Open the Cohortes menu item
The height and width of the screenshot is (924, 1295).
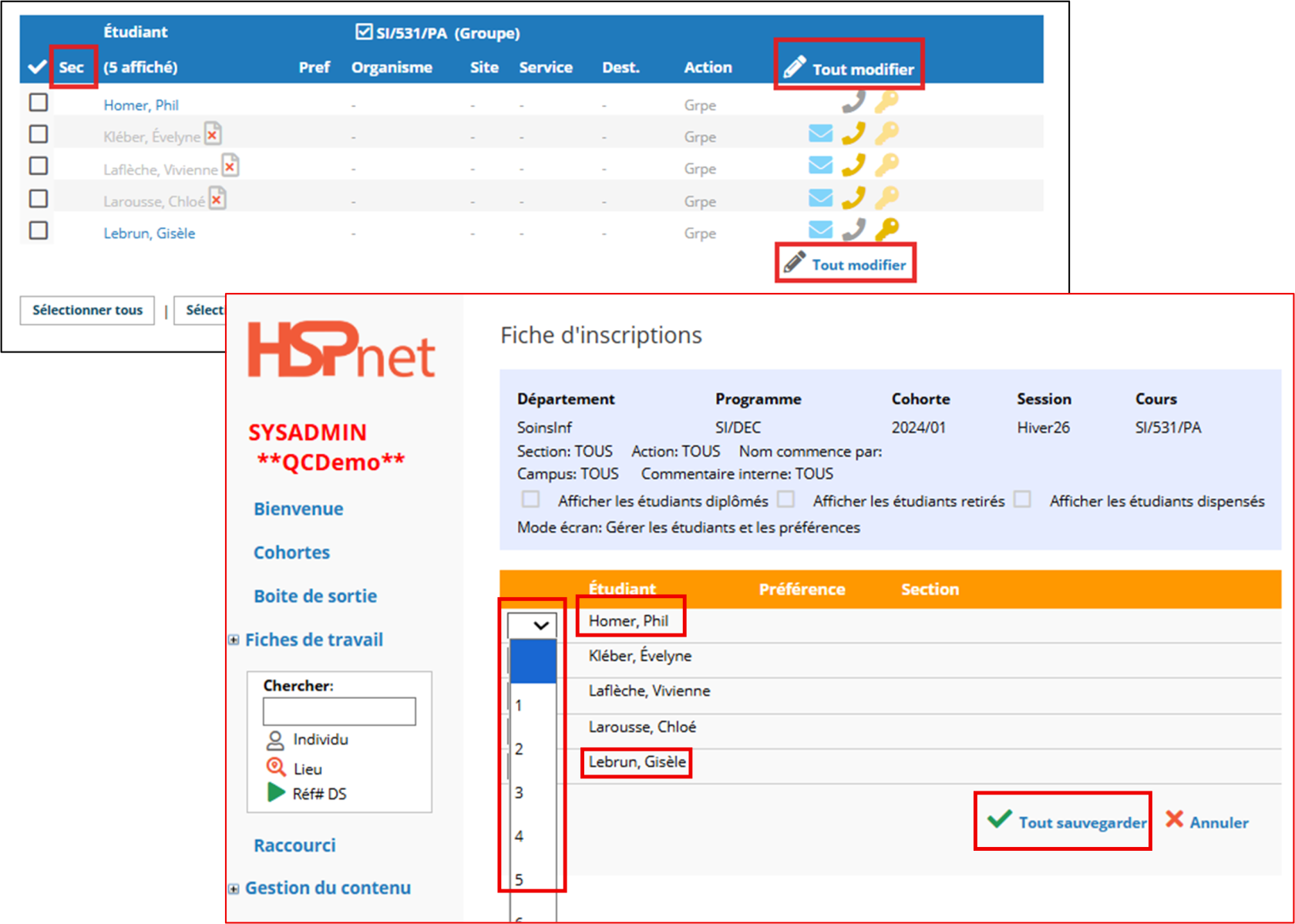coord(291,553)
